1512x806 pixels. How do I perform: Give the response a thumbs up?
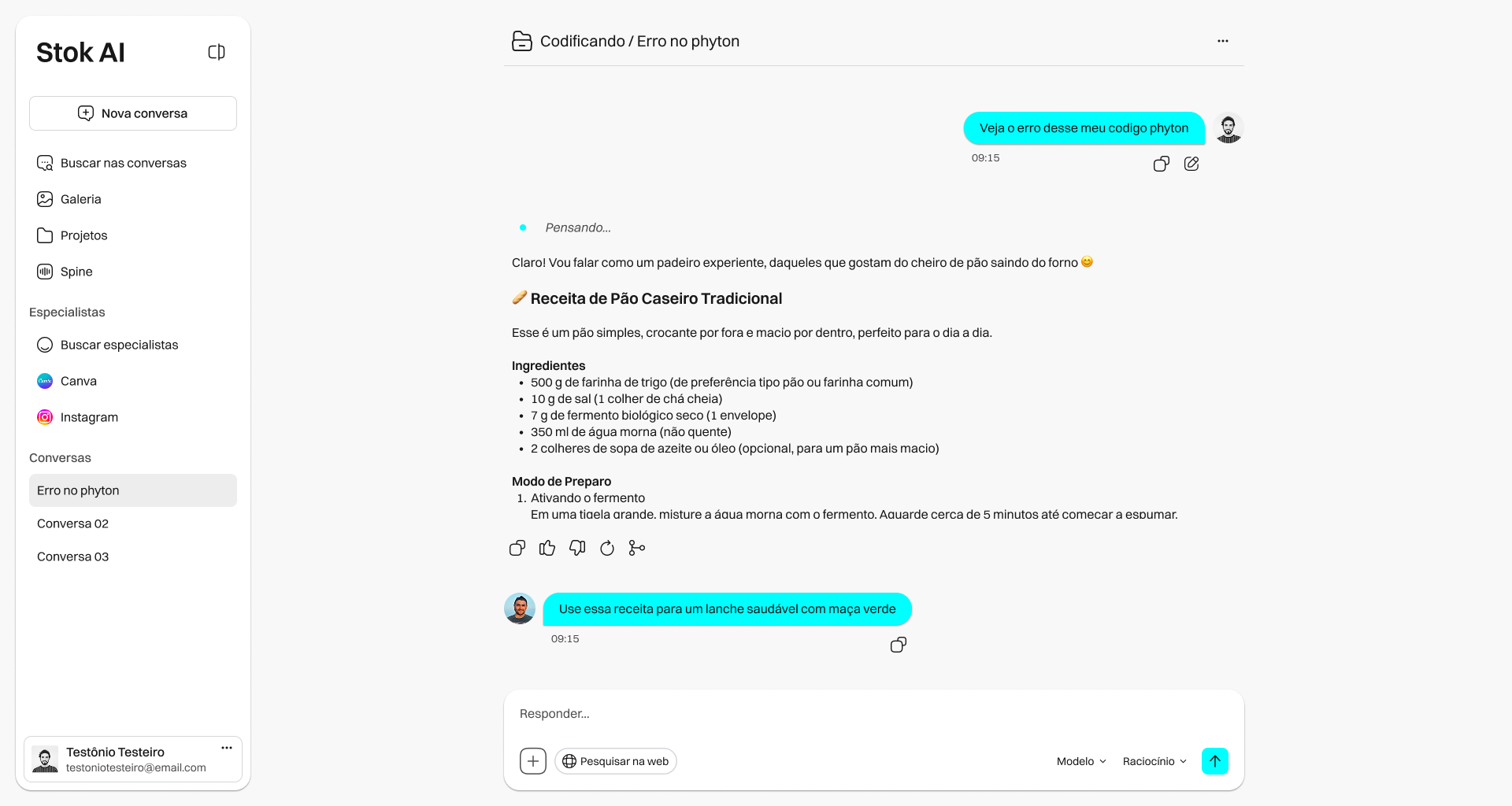(547, 548)
